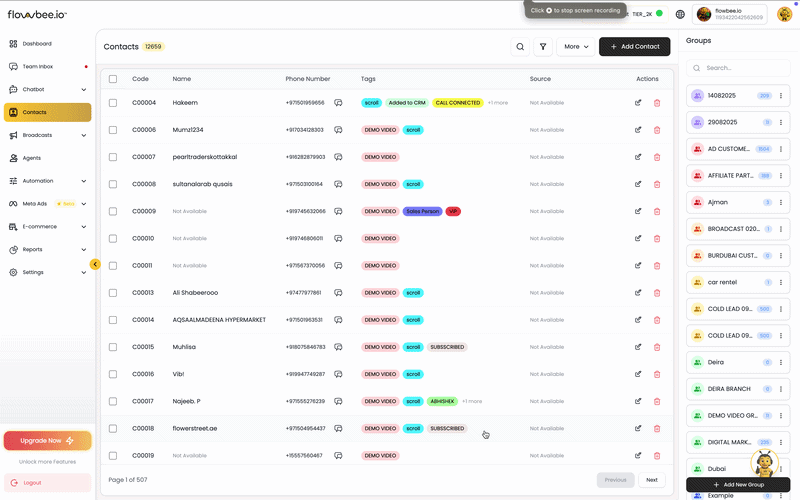Click the Add Contact button
The width and height of the screenshot is (800, 500).
click(634, 47)
